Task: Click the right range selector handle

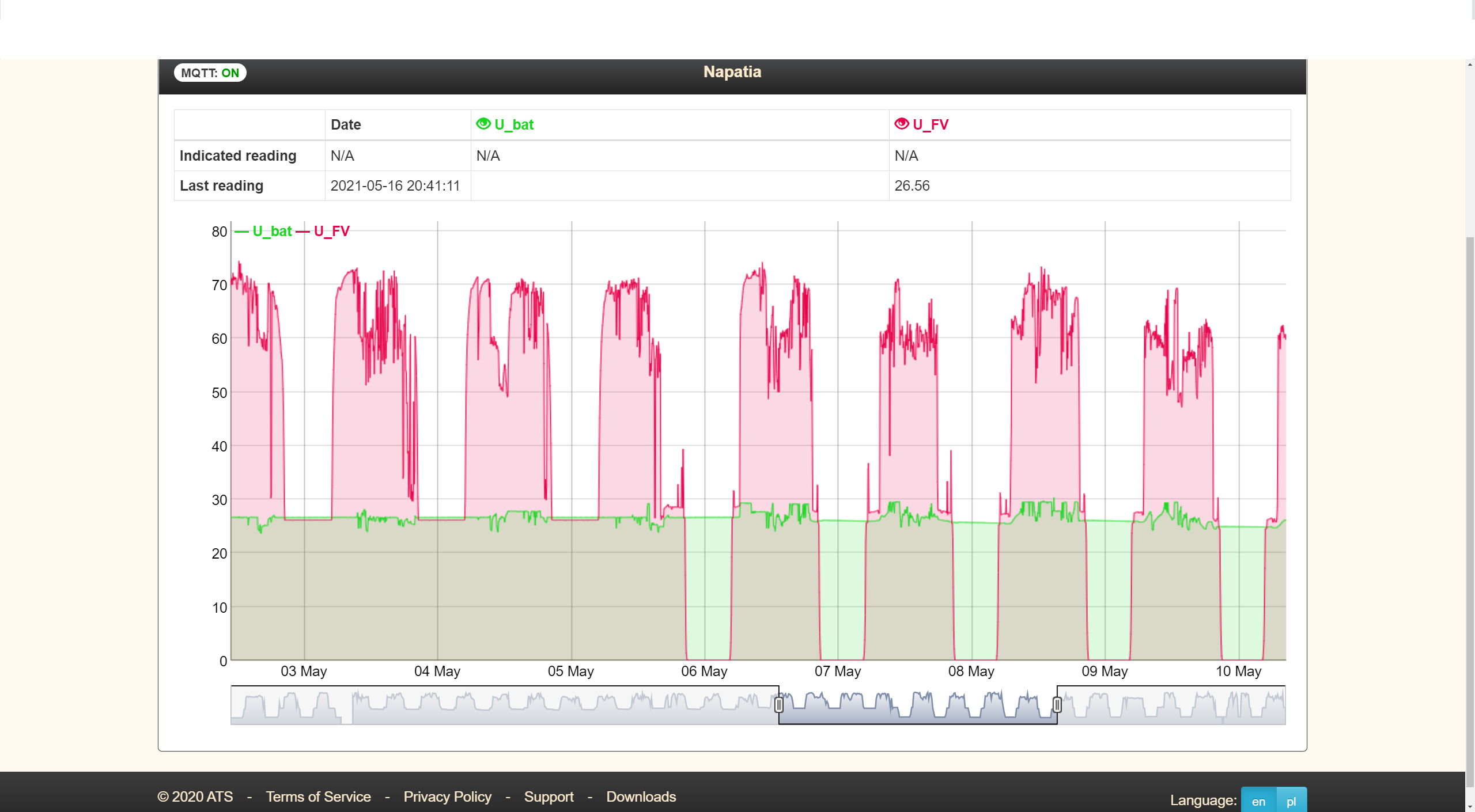Action: (1057, 704)
